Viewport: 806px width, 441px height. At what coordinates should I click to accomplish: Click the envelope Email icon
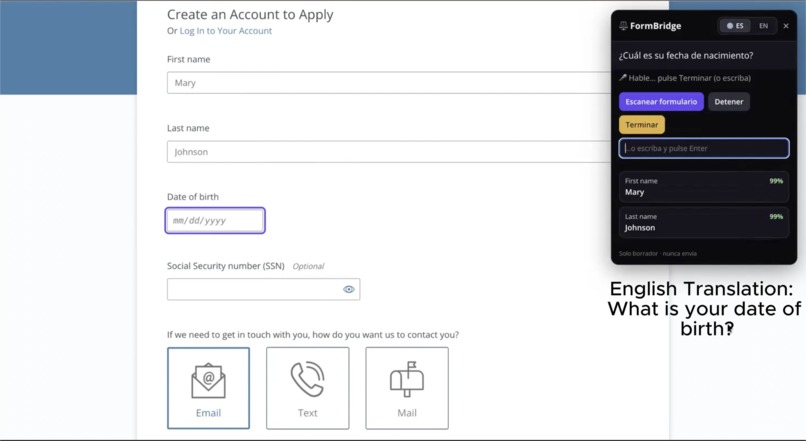pyautogui.click(x=208, y=381)
